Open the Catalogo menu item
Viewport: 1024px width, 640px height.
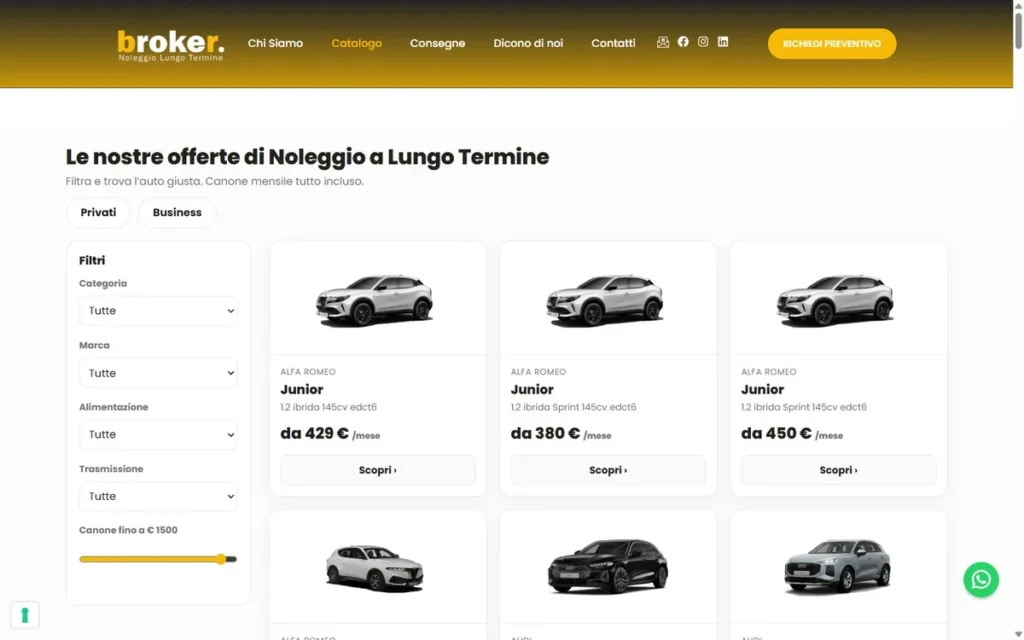tap(357, 43)
